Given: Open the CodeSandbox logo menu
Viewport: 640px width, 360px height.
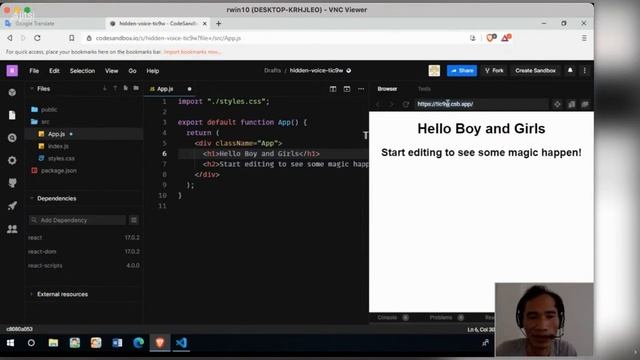Looking at the screenshot, I should pyautogui.click(x=12, y=71).
